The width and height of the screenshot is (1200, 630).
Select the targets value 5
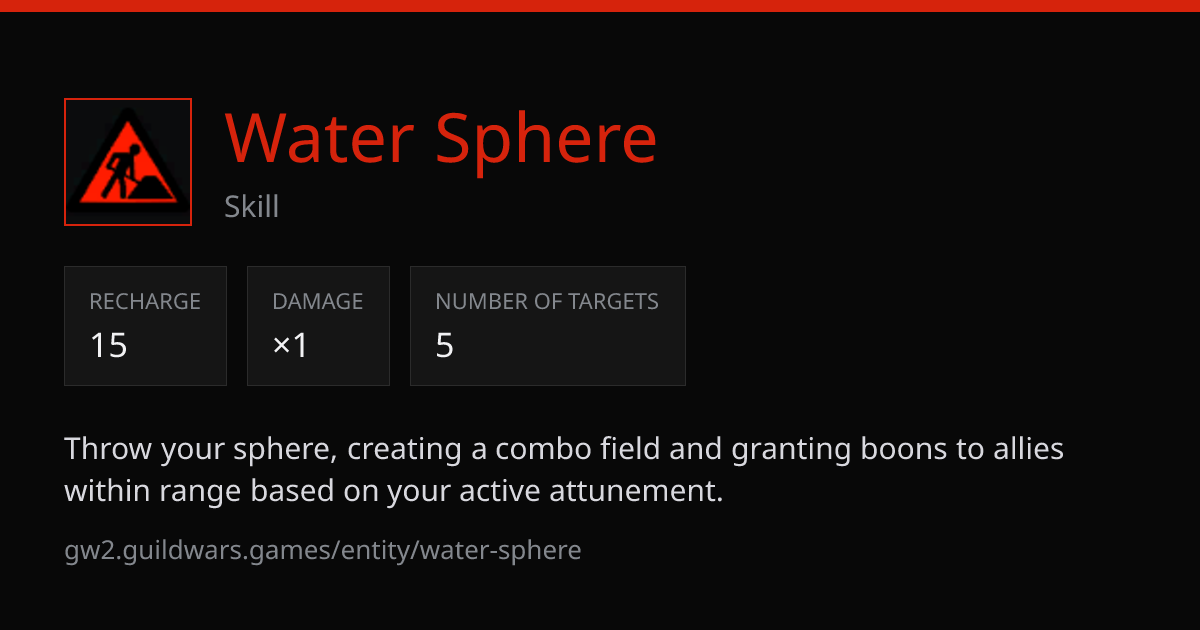(445, 345)
